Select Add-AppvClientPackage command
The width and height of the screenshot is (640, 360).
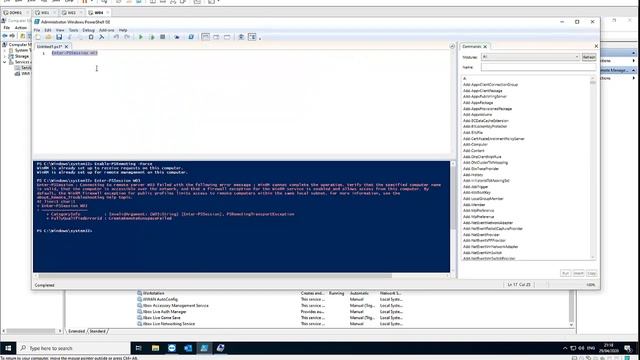click(482, 91)
